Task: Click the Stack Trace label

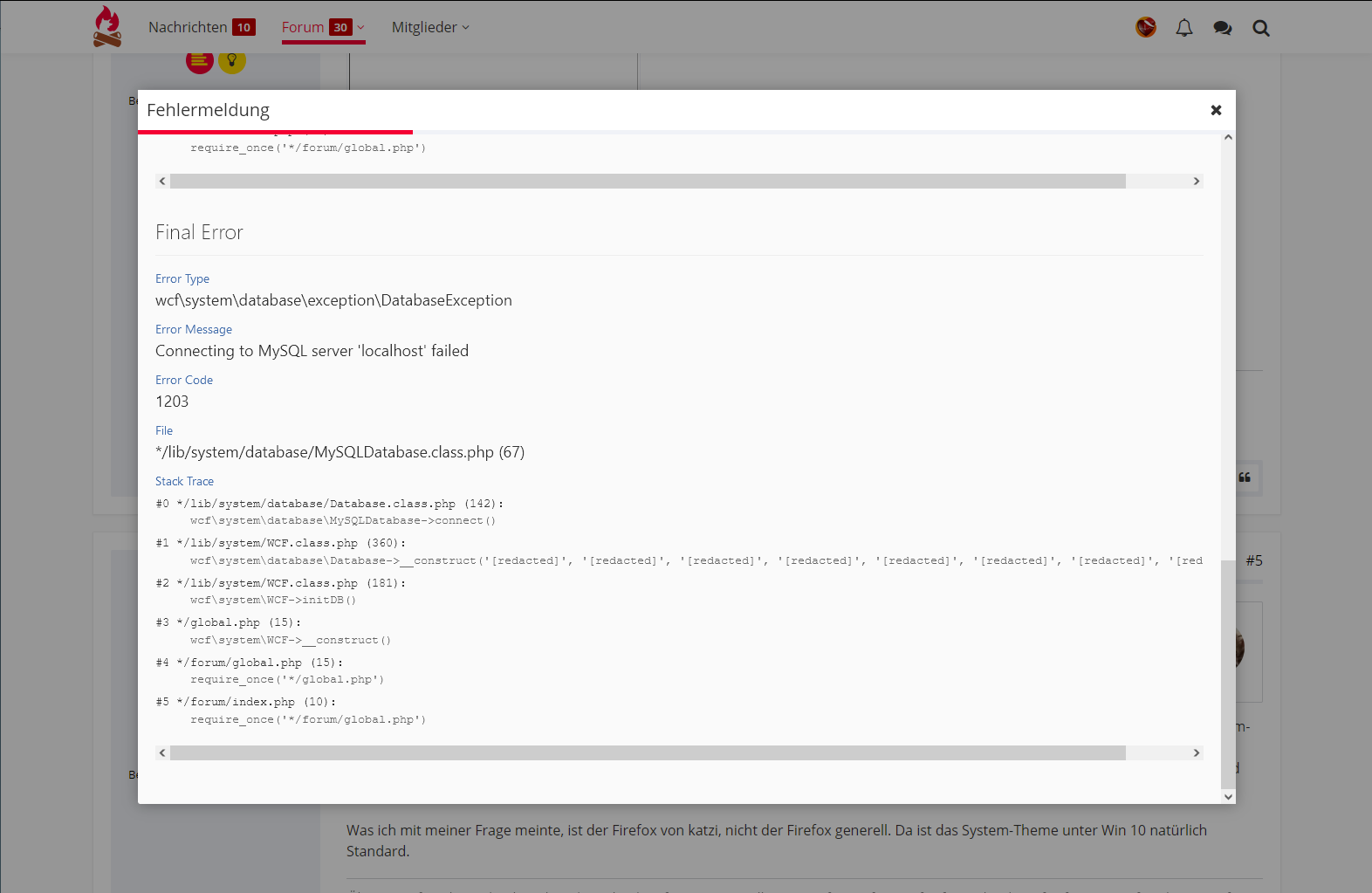Action: [x=184, y=481]
